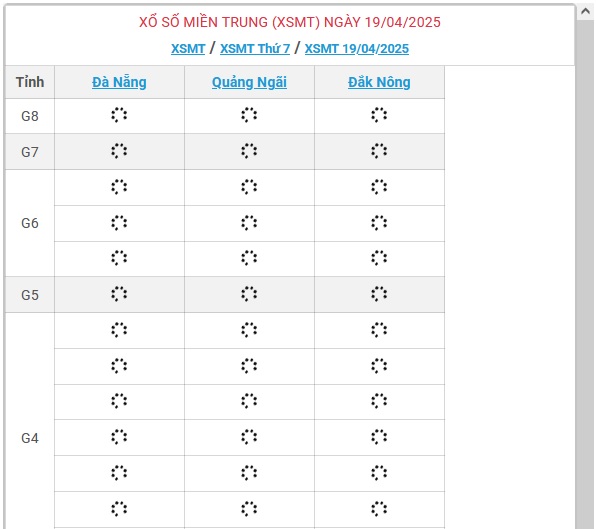The image size is (596, 529).
Task: Click G8 loading spinner for Đắk Nông
Action: click(379, 115)
